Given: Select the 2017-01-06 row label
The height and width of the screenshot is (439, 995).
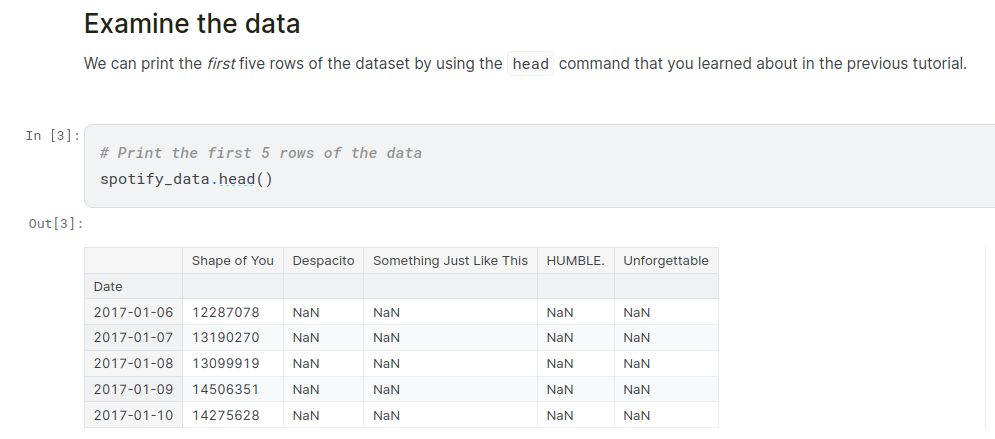Looking at the screenshot, I should [x=133, y=313].
